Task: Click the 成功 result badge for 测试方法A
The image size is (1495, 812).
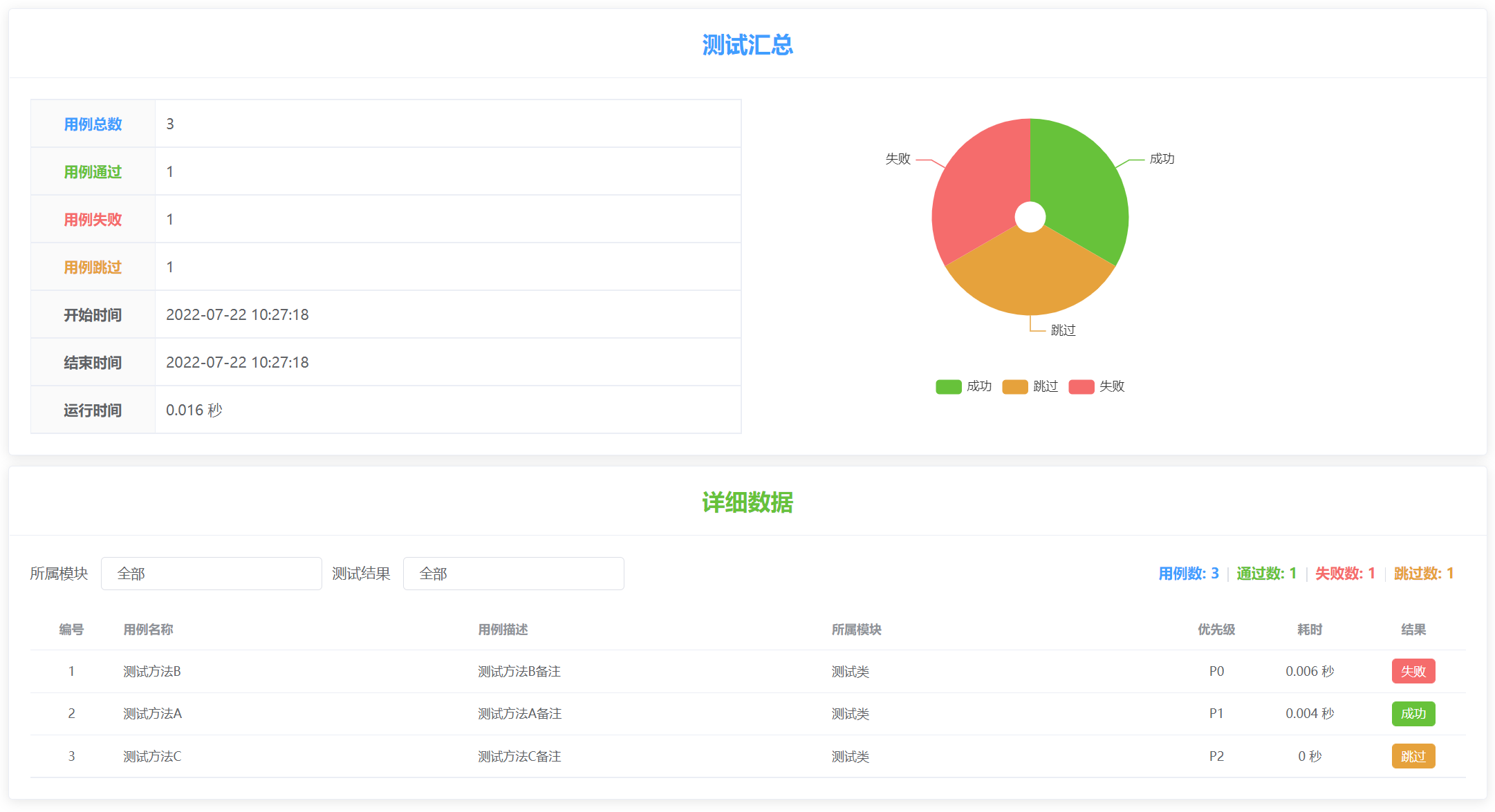Action: pos(1413,714)
